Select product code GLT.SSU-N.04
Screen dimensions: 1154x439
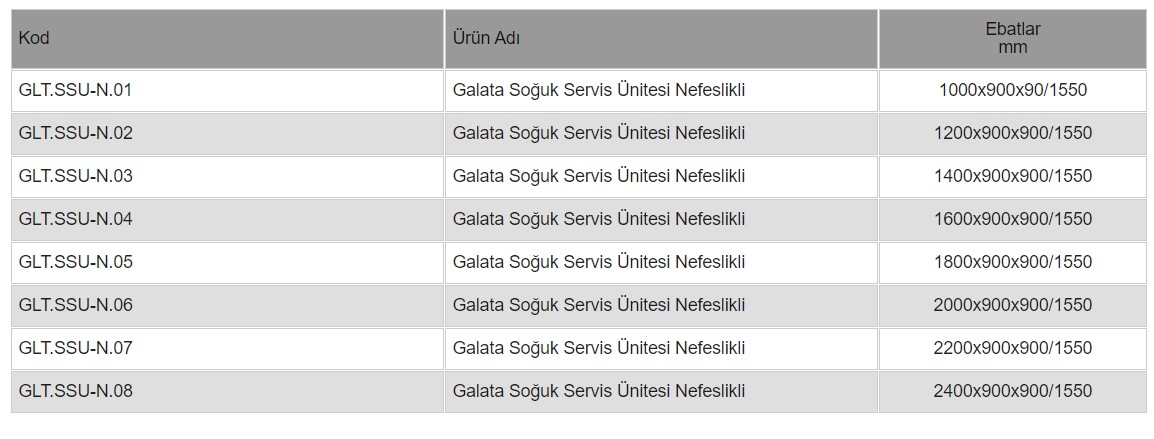[x=75, y=219]
